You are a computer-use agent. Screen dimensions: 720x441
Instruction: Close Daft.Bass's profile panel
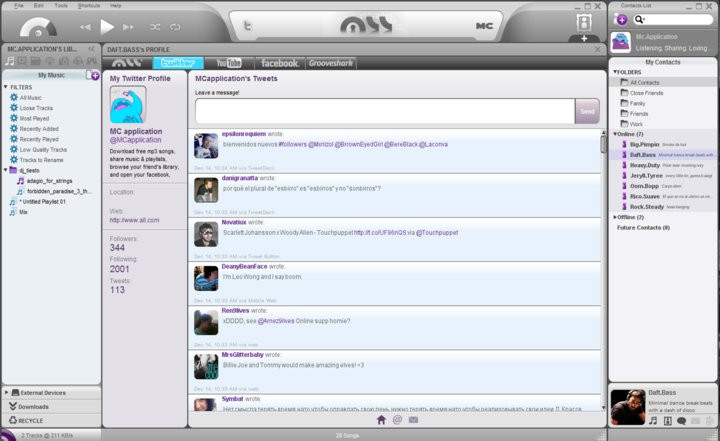597,49
